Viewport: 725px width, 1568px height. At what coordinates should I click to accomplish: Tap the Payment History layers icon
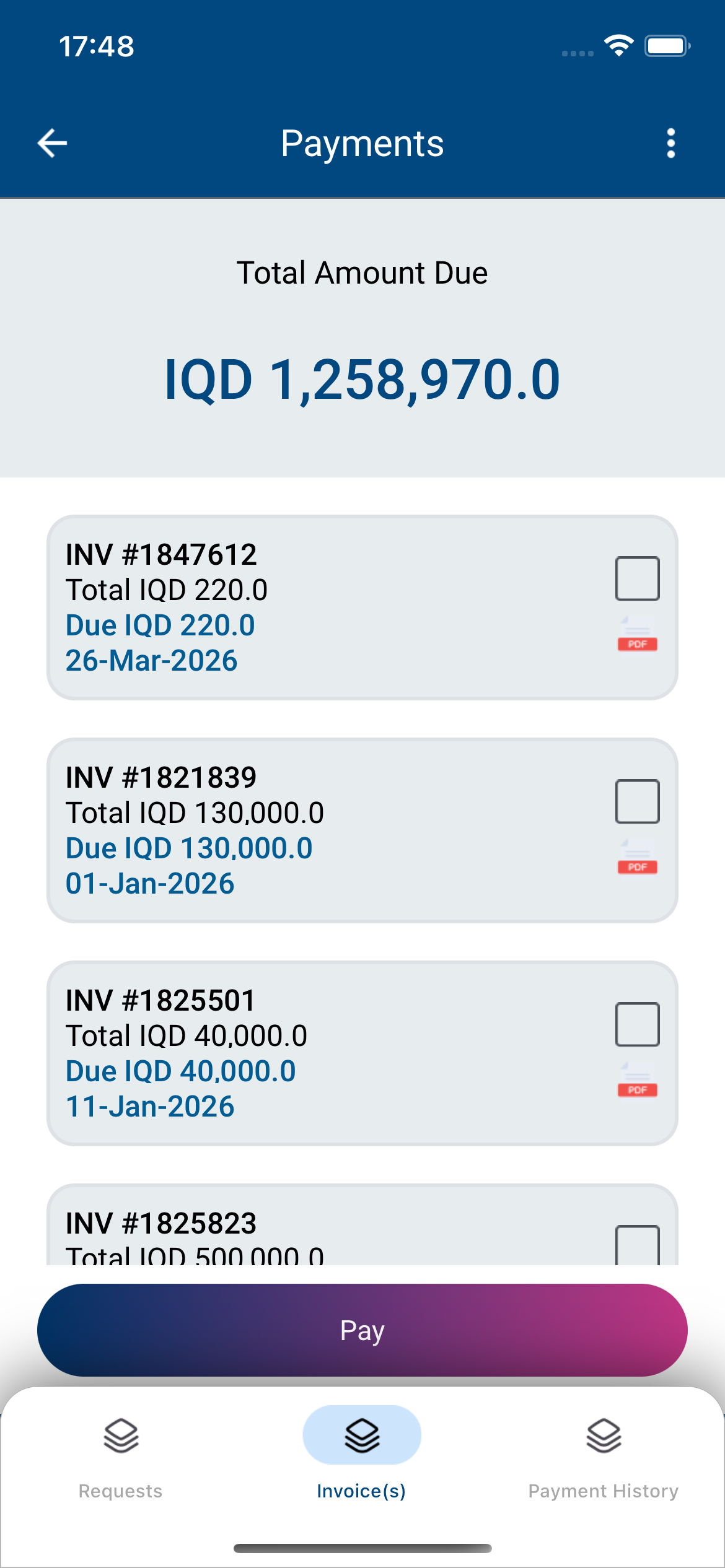[x=604, y=1435]
